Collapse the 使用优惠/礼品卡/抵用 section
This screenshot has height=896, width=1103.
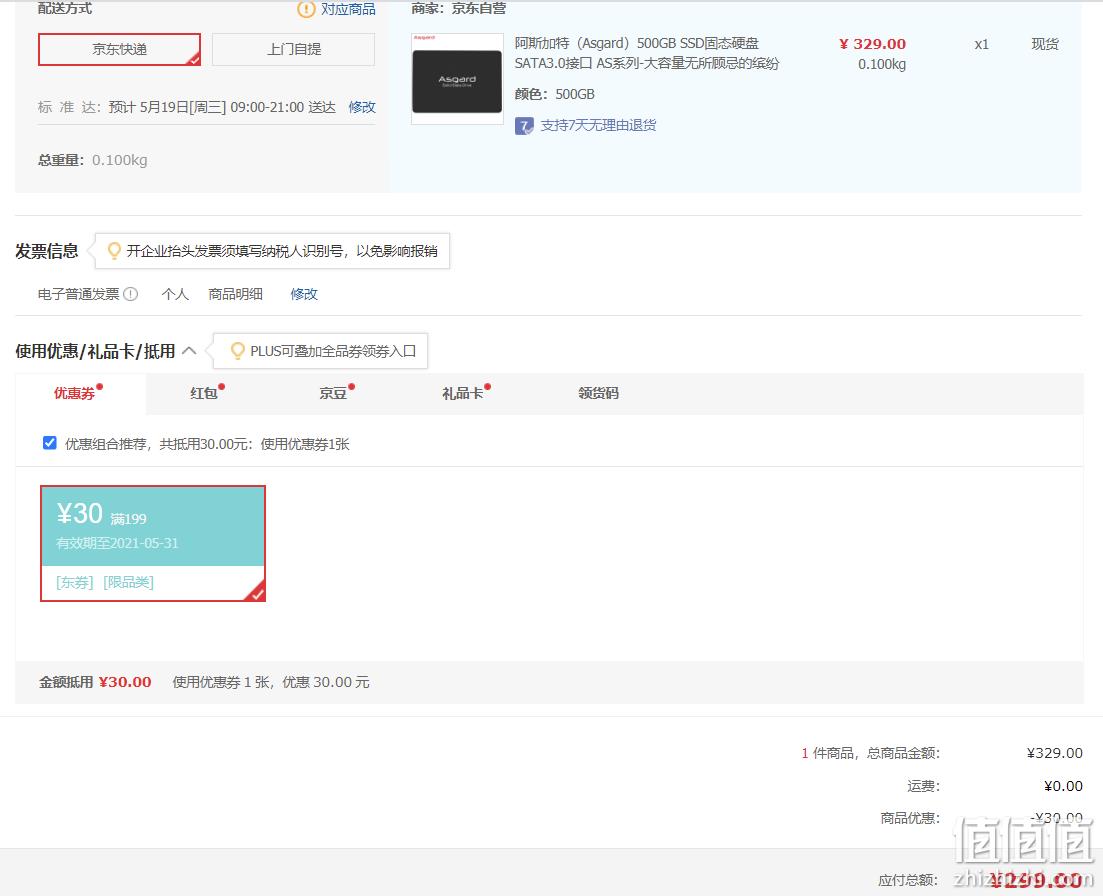(x=189, y=350)
